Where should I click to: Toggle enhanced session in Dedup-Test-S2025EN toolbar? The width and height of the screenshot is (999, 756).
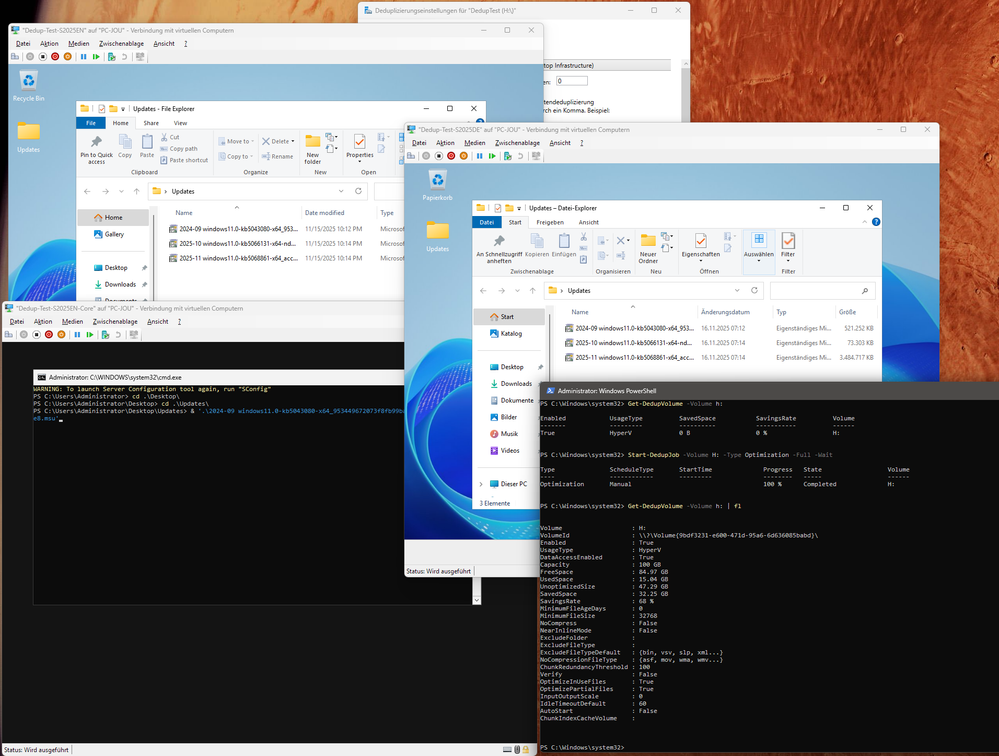coord(140,57)
